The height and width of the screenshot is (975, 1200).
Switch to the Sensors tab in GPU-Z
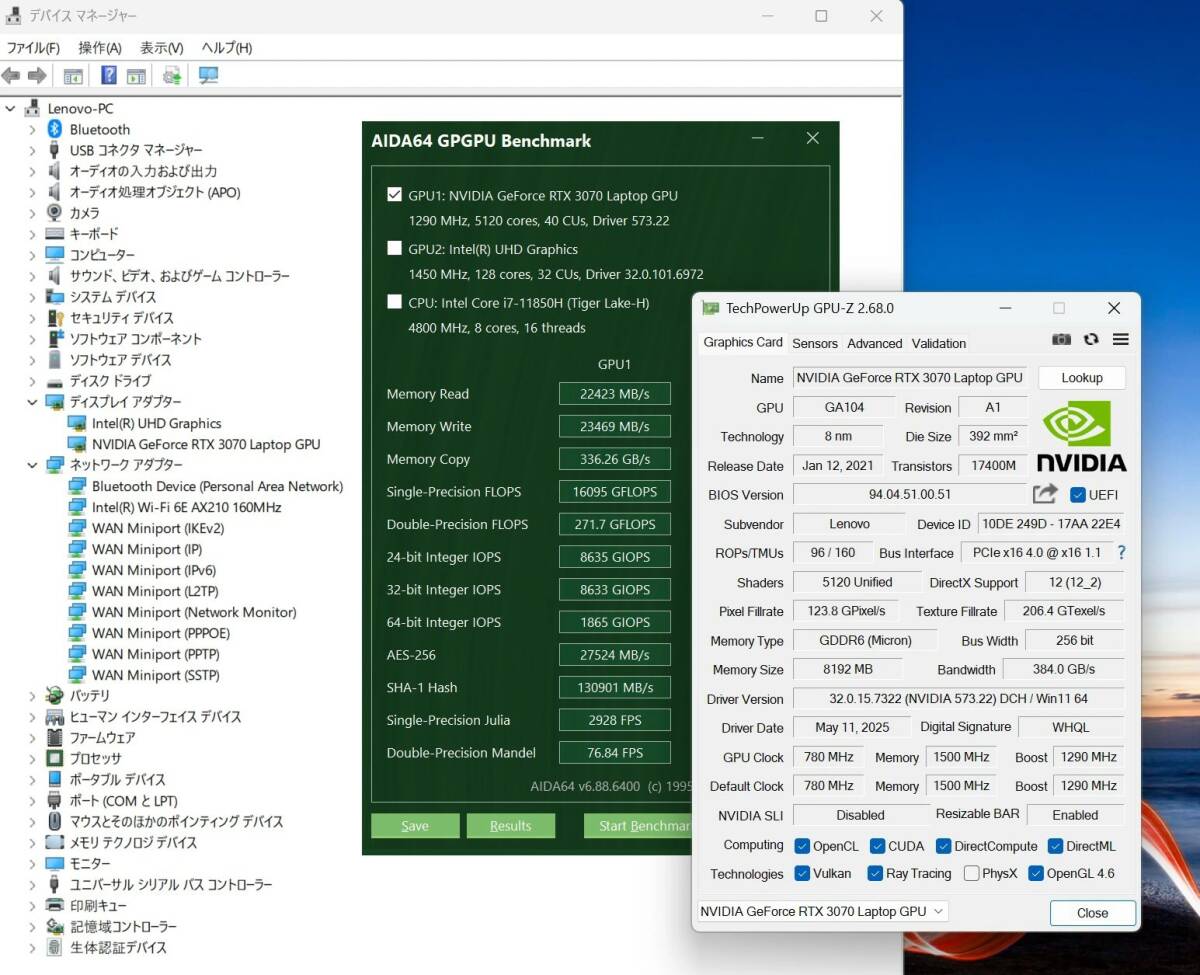[x=815, y=343]
